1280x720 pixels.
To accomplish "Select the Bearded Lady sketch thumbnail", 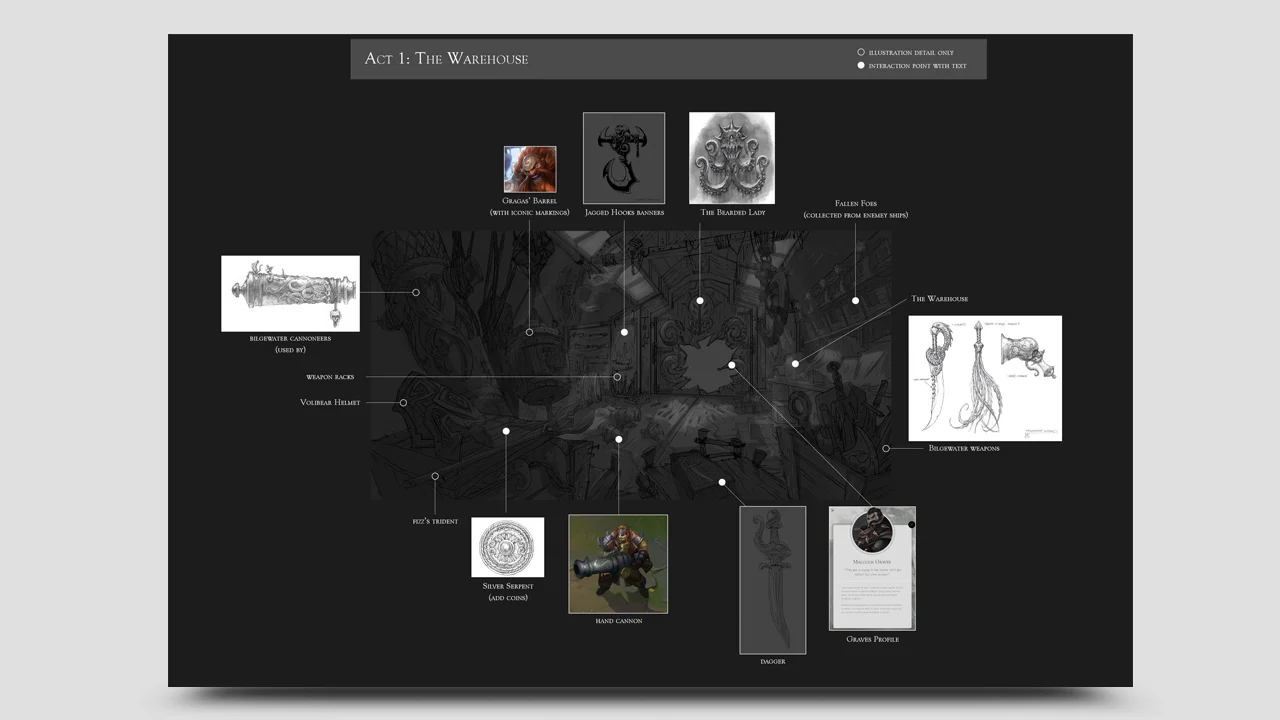I will tap(732, 158).
